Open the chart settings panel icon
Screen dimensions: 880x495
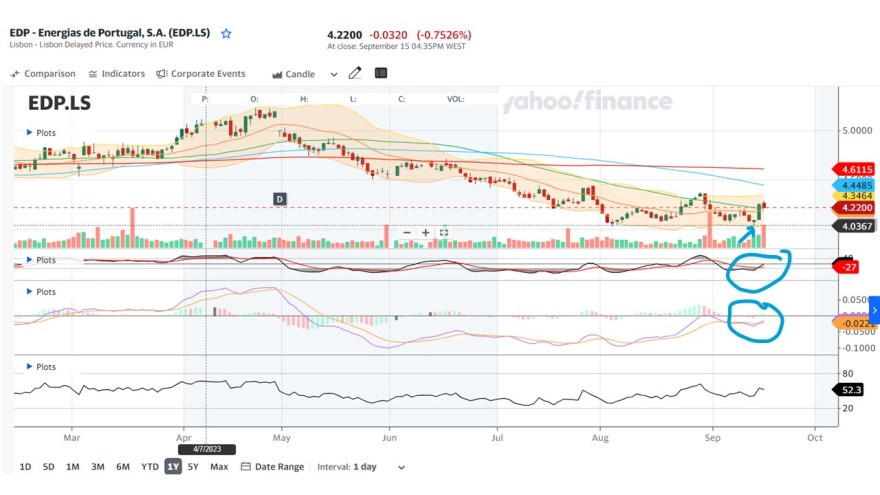tap(381, 73)
